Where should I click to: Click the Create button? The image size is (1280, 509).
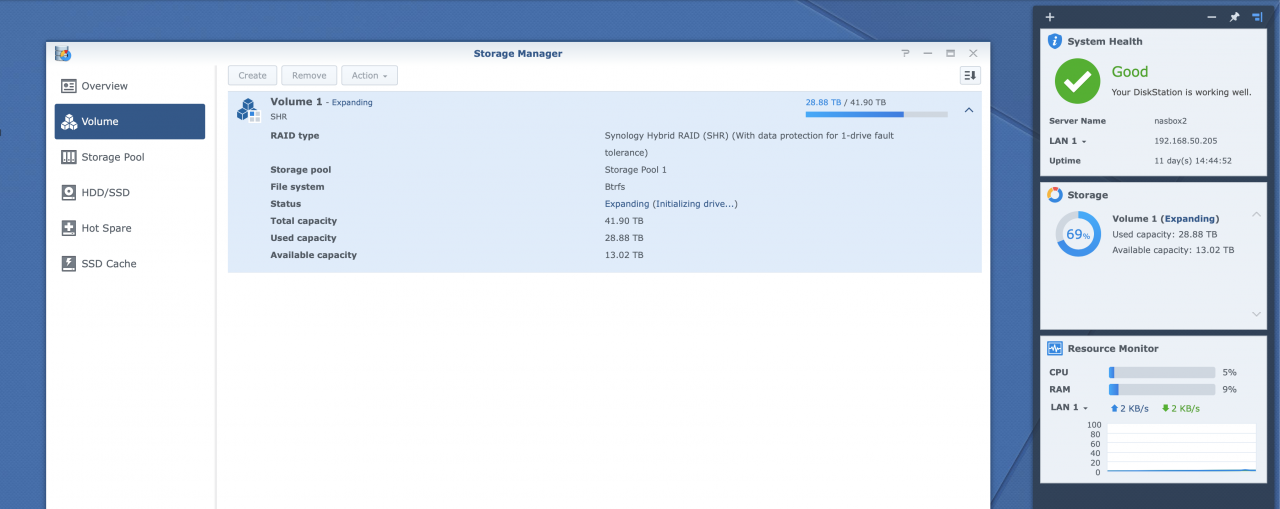253,75
